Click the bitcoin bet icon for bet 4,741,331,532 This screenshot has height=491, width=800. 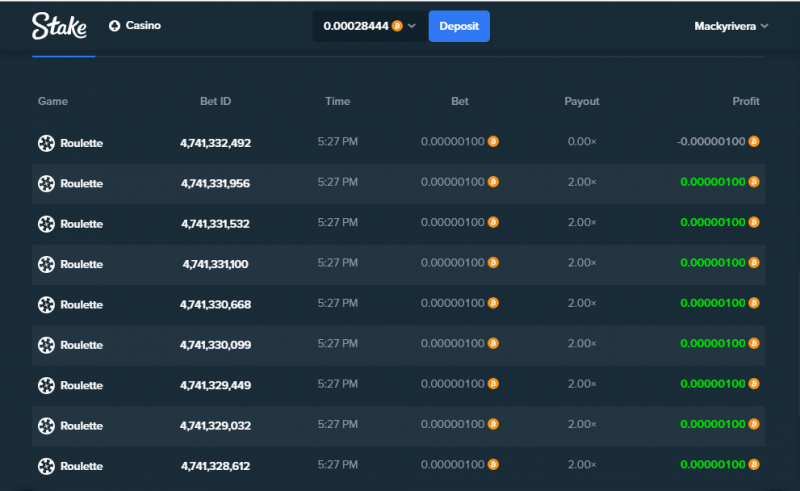pyautogui.click(x=493, y=222)
